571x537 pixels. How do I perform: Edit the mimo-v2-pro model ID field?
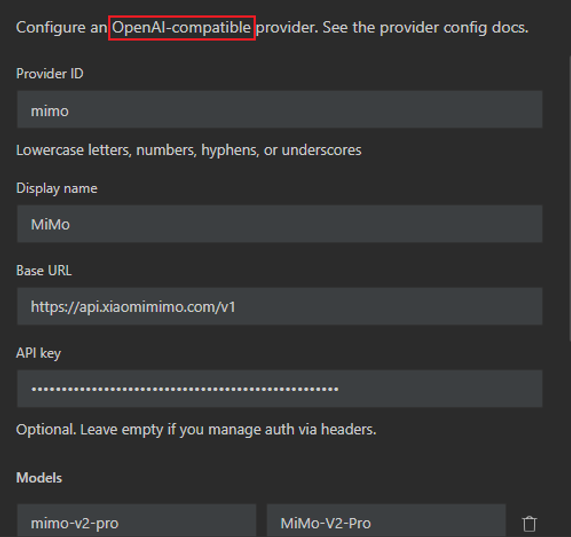click(x=137, y=521)
